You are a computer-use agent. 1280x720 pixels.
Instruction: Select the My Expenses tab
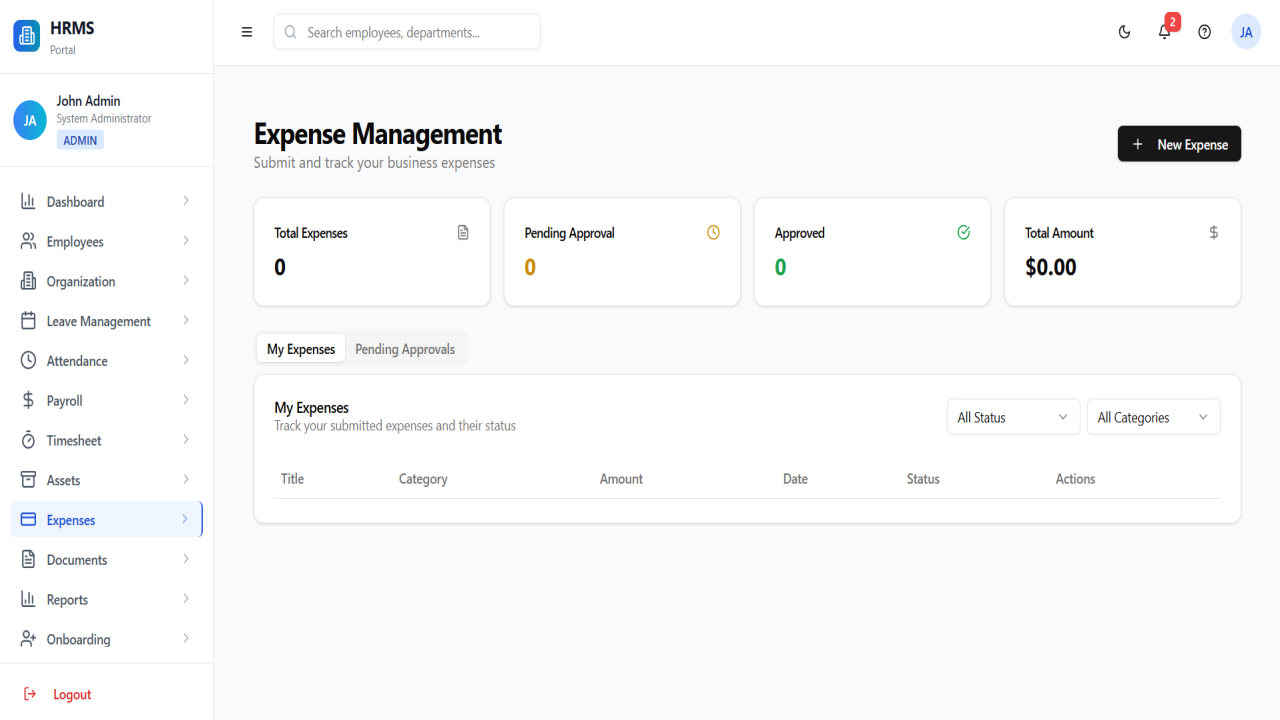301,349
